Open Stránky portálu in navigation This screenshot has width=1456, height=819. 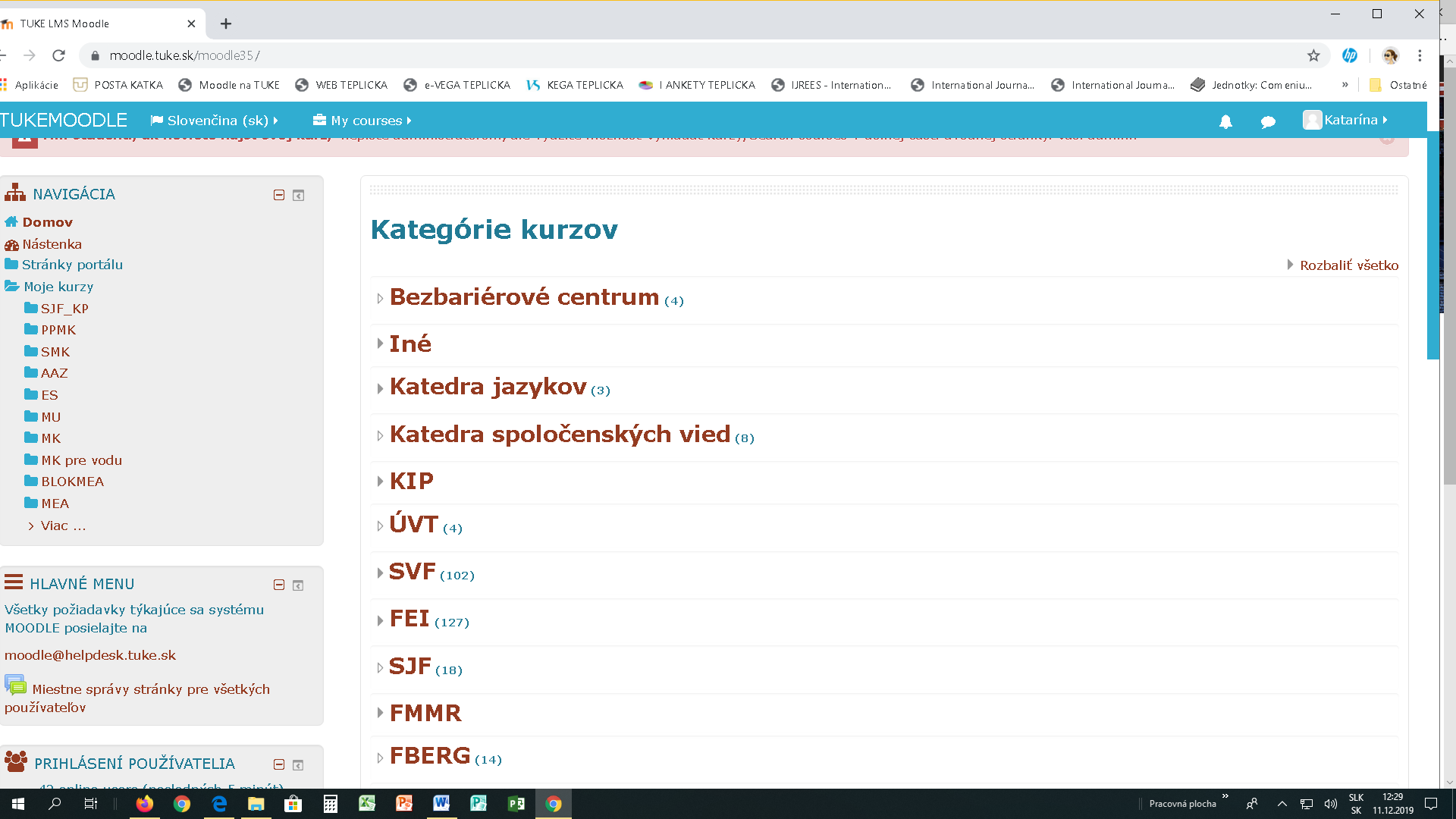72,265
